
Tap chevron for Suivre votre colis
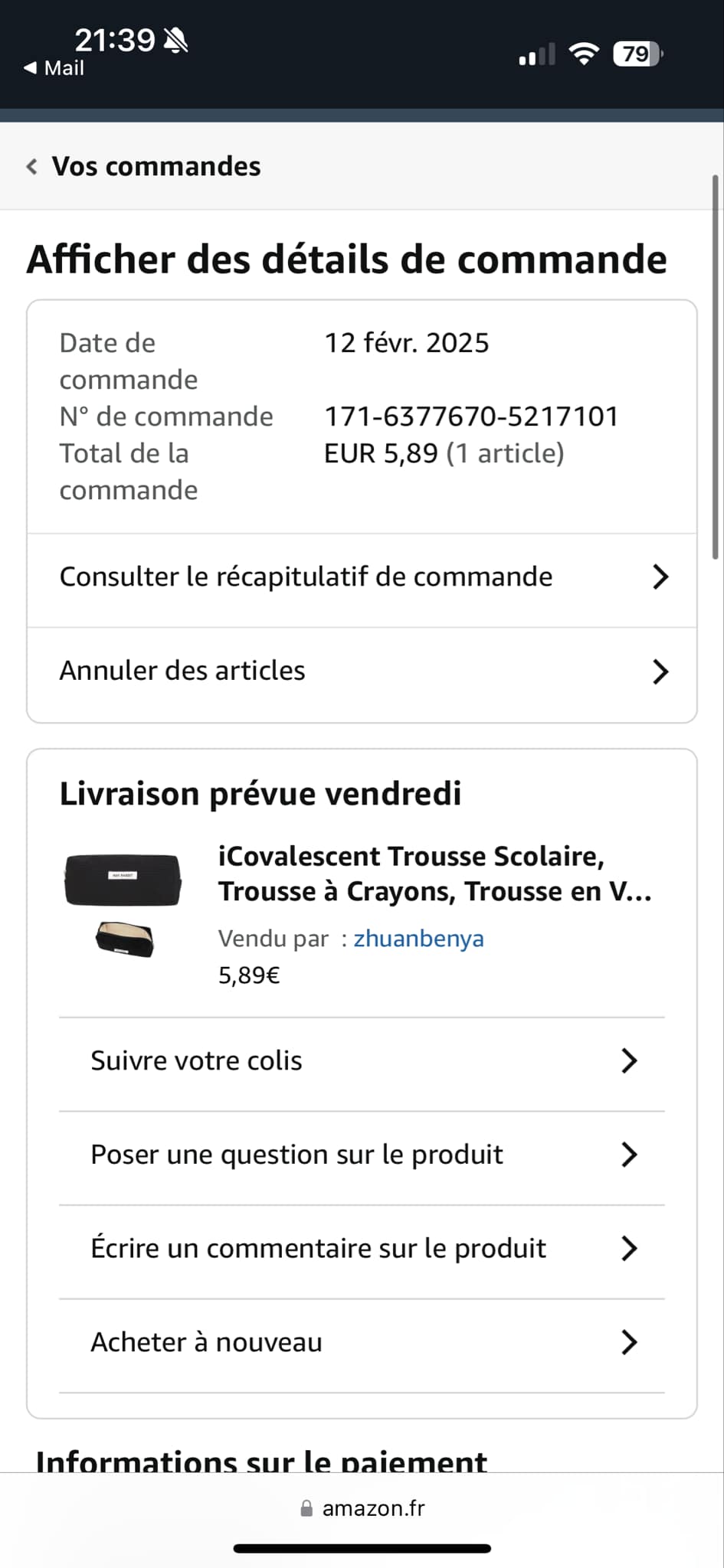tap(629, 1061)
